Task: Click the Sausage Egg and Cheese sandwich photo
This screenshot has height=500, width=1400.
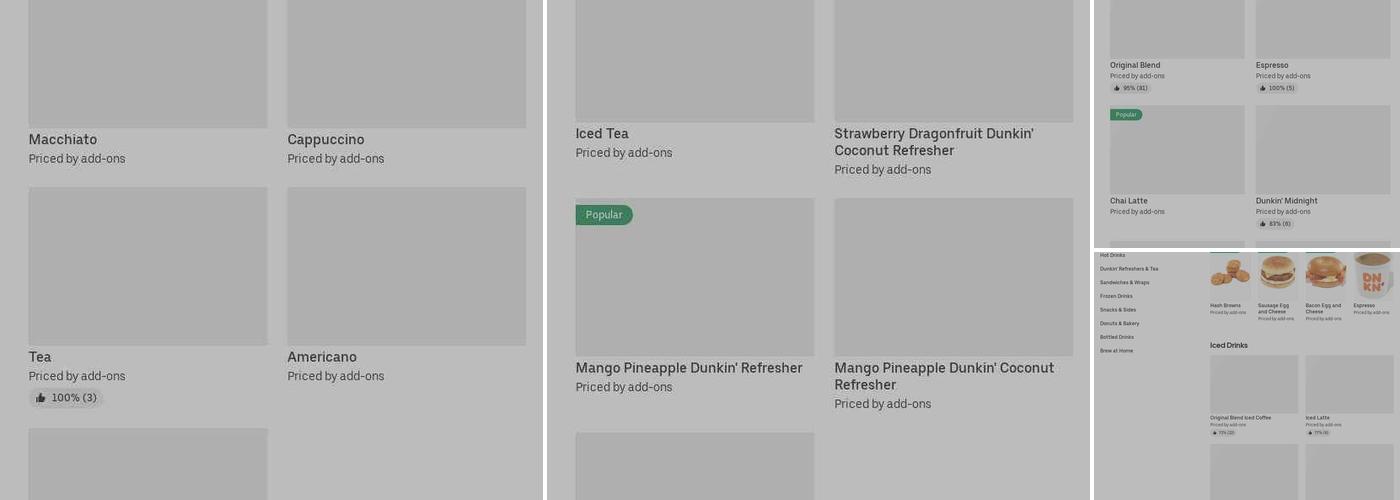Action: [x=1277, y=272]
